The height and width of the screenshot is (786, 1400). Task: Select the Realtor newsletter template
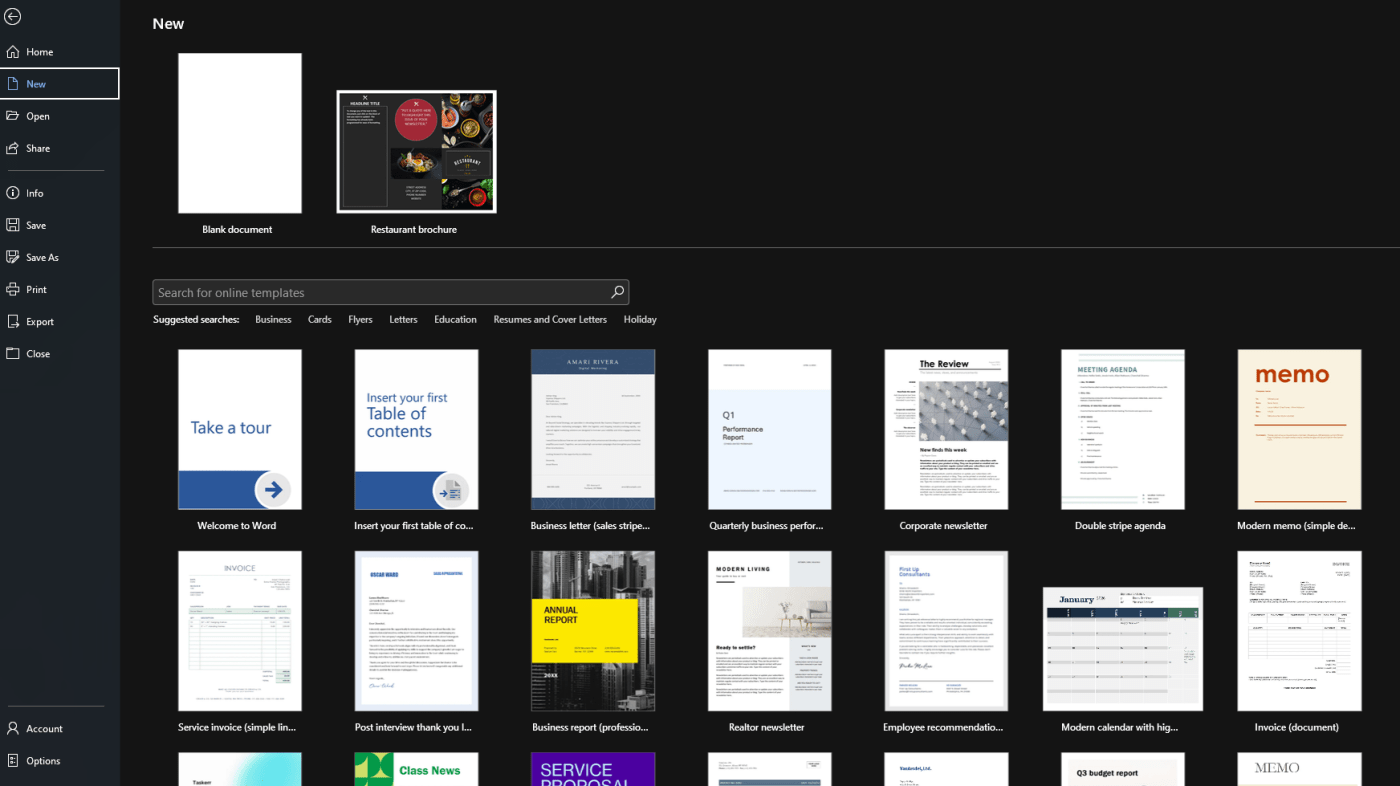(770, 631)
